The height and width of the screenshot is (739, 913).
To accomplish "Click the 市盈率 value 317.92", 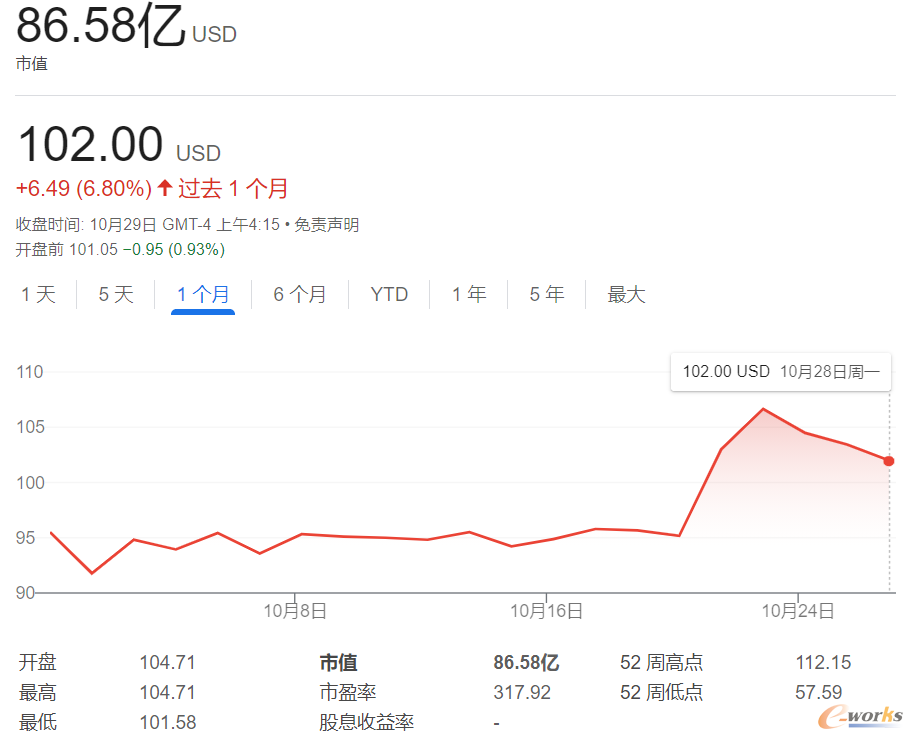I will tap(522, 693).
